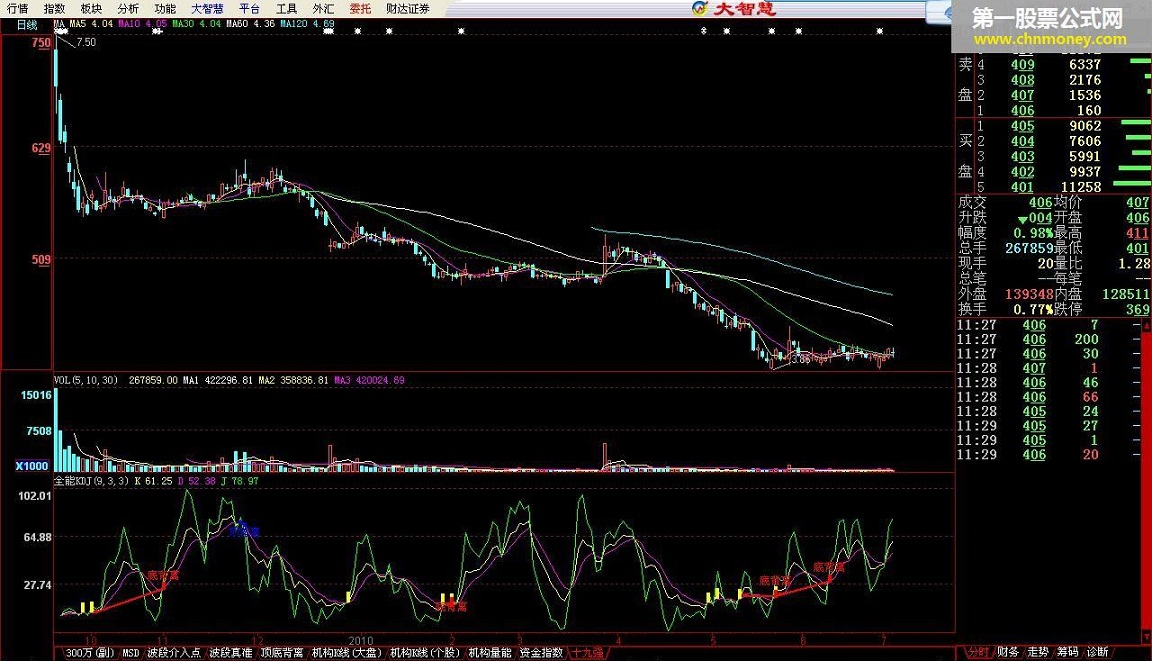
Task: Select the 十九强 tab
Action: point(588,652)
